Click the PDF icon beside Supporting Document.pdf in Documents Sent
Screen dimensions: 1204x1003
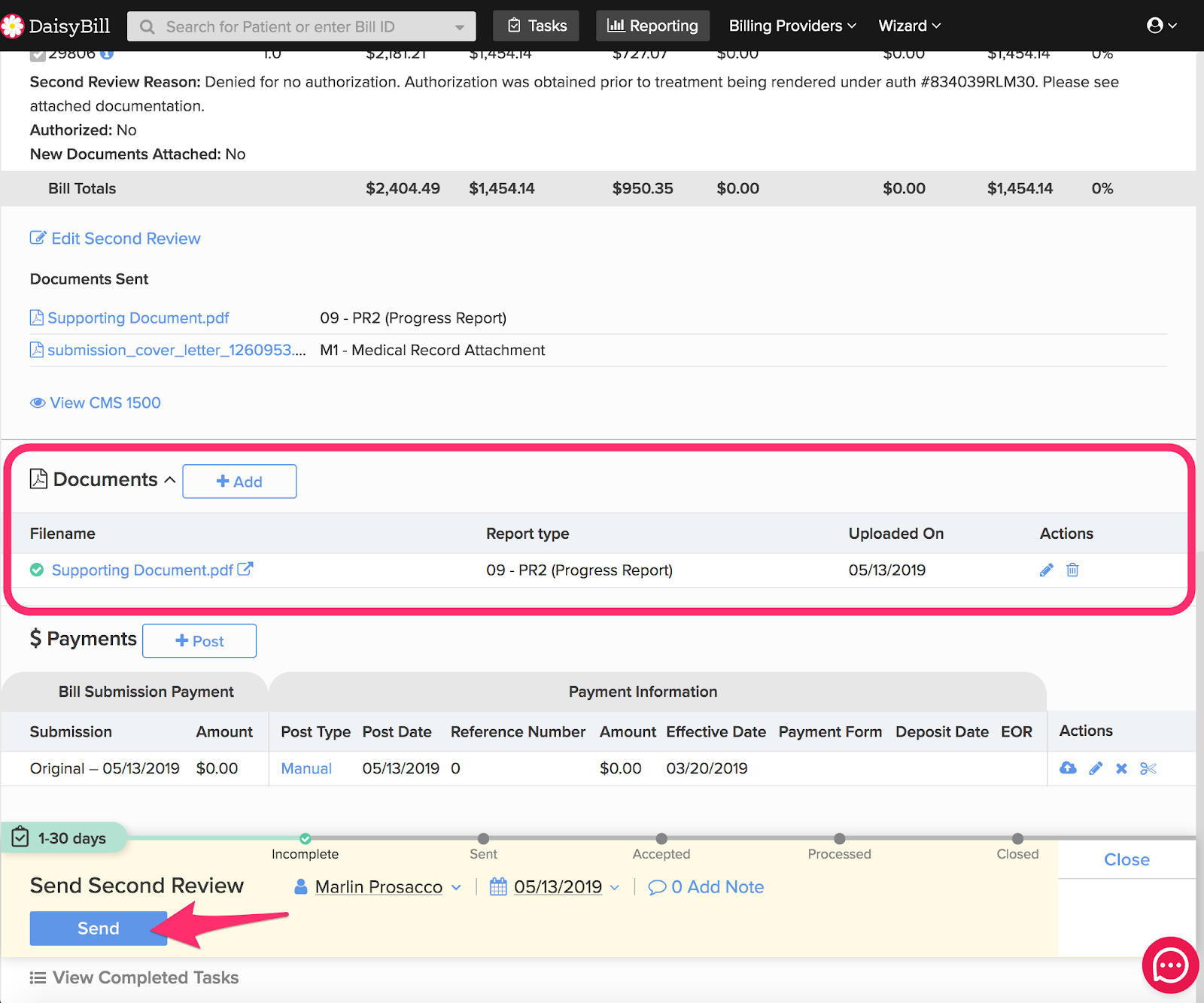36,318
